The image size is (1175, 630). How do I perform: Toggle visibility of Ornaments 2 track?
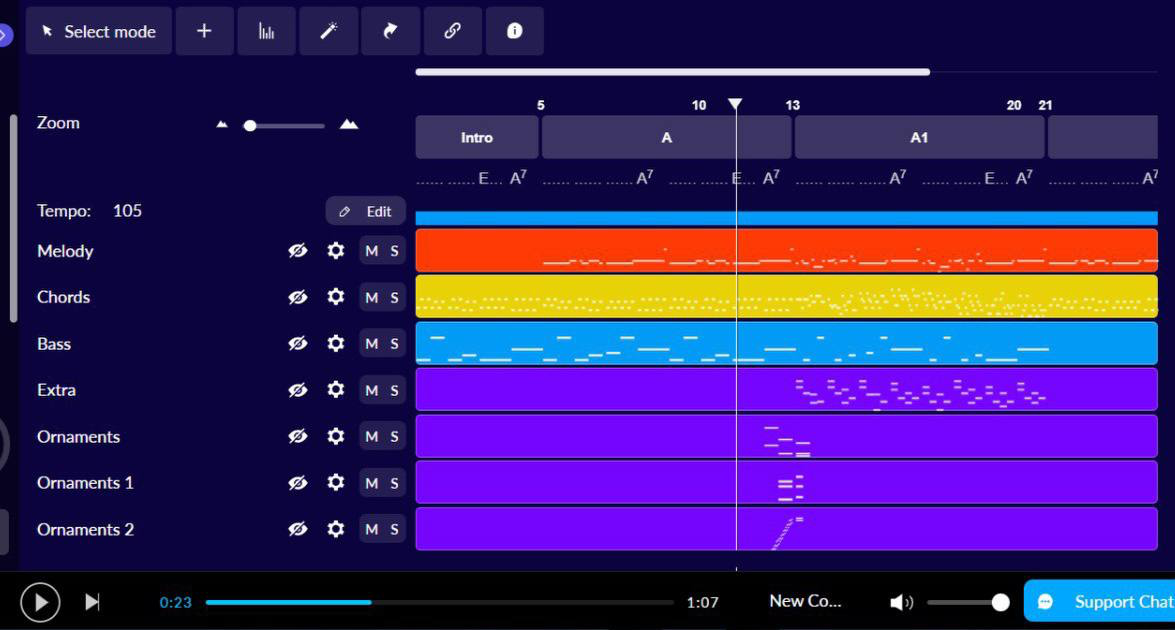click(297, 529)
